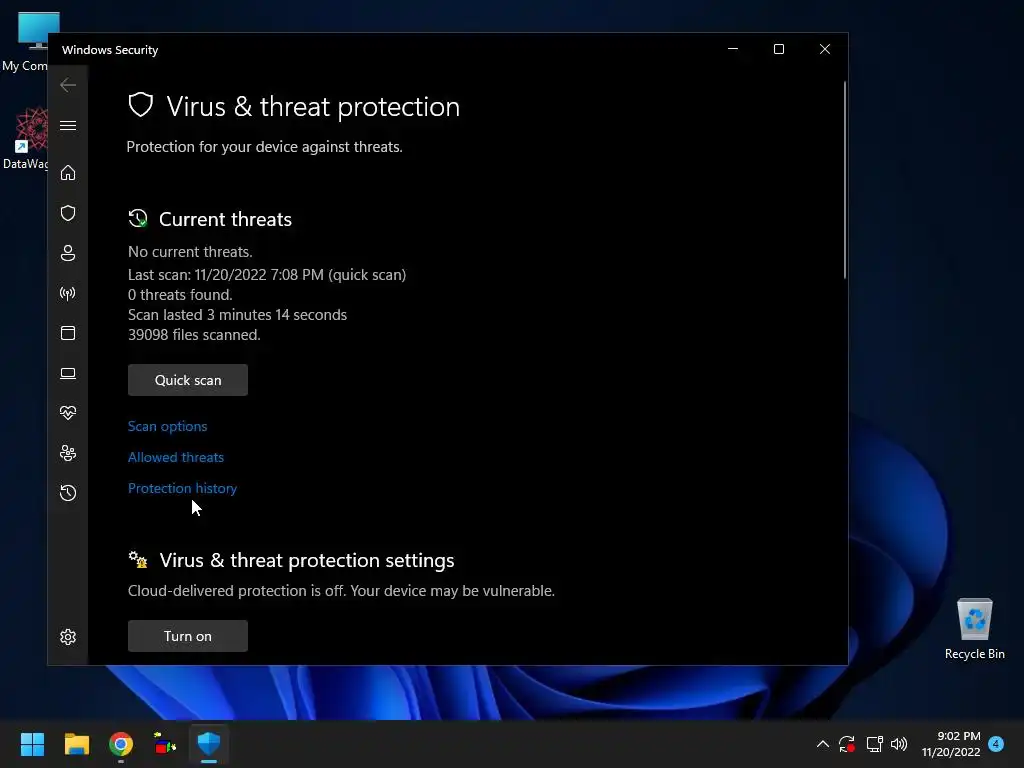Click the cloud-delivered protection warning text

[342, 591]
